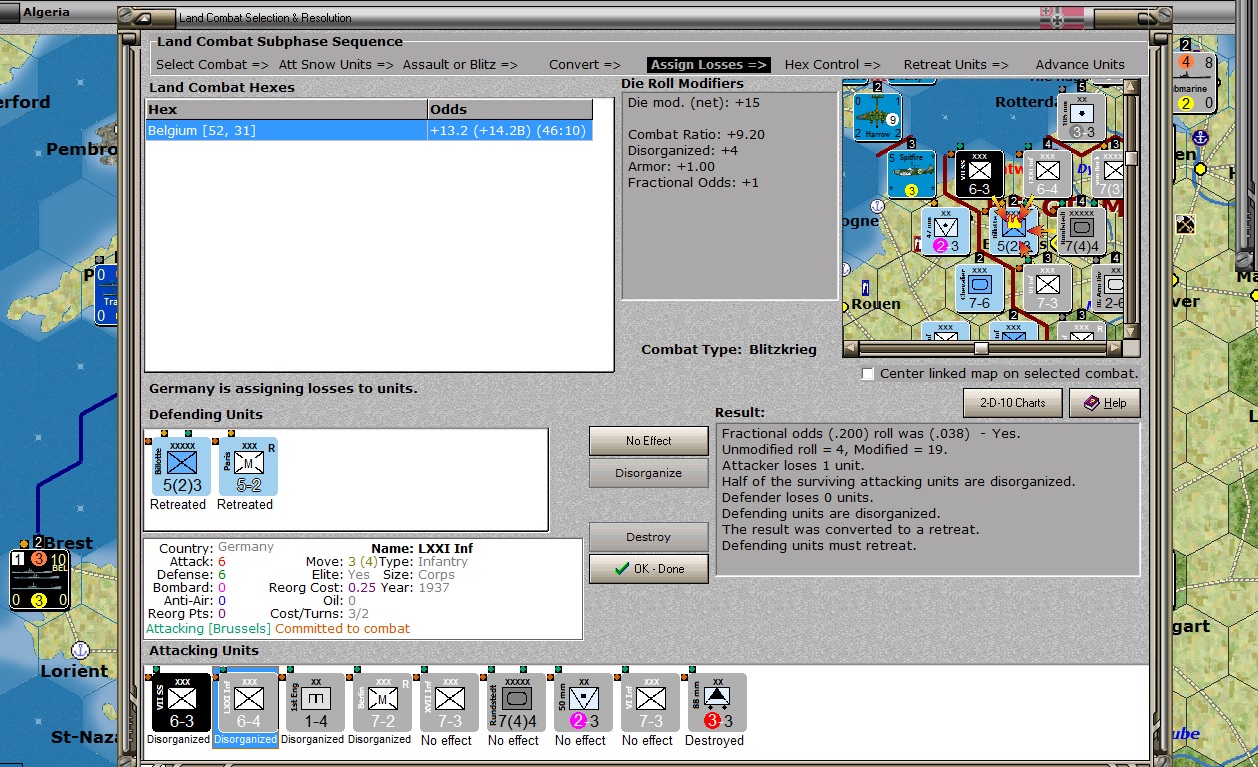The width and height of the screenshot is (1258, 767).
Task: Select the Paris 5-2 defending unit
Action: tap(248, 466)
